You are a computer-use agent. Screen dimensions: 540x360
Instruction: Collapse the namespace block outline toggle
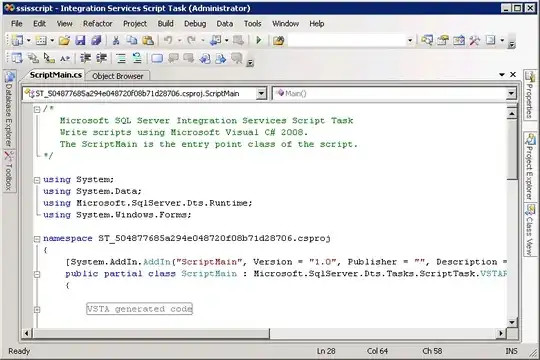pyautogui.click(x=37, y=239)
